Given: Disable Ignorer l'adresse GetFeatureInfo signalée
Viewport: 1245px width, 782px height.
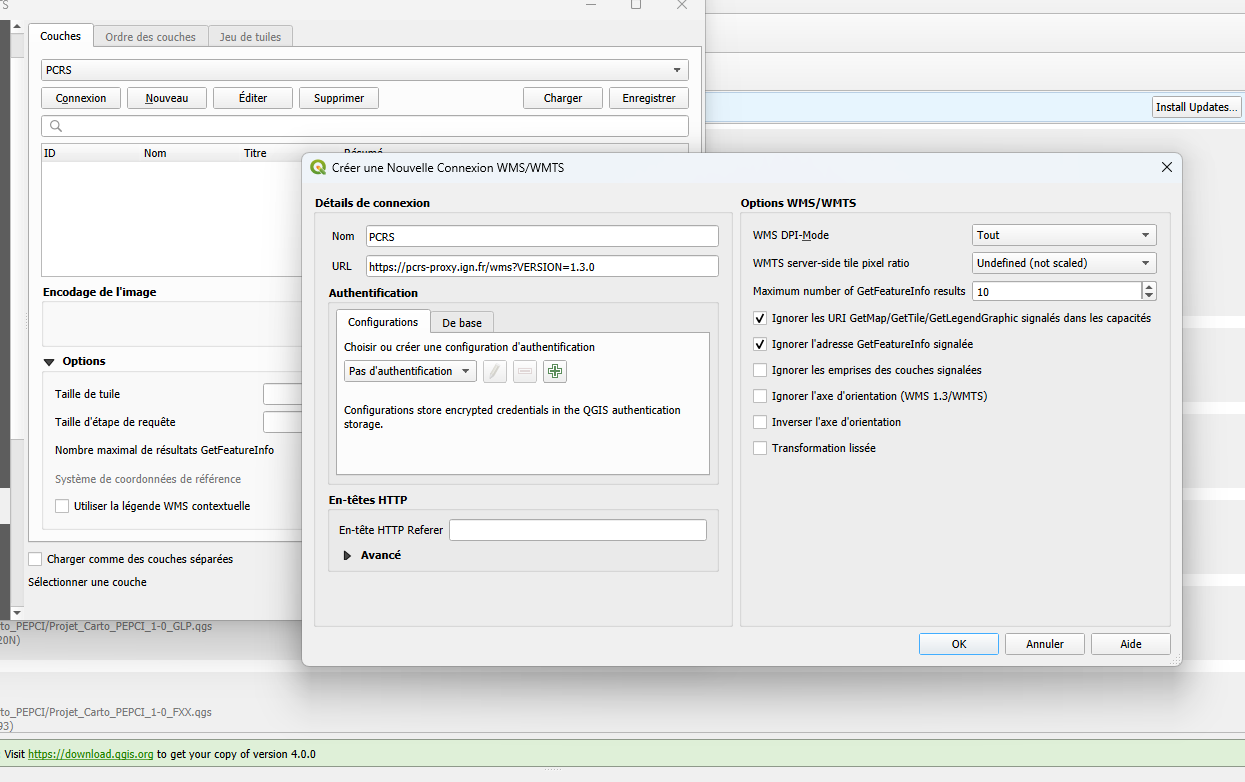Looking at the screenshot, I should point(760,344).
